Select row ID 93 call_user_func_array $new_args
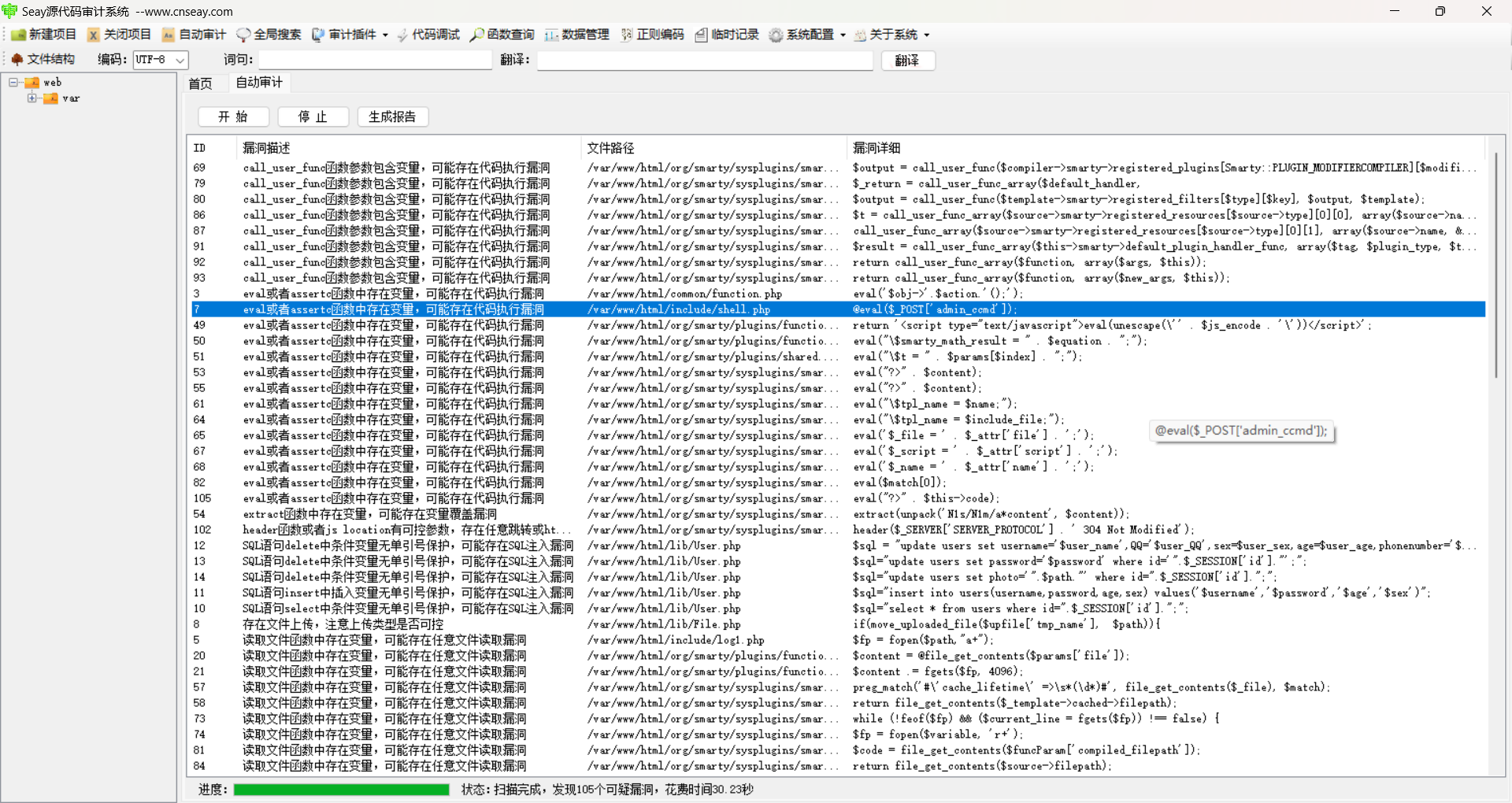Screen dimensions: 1512x803 (x=838, y=278)
